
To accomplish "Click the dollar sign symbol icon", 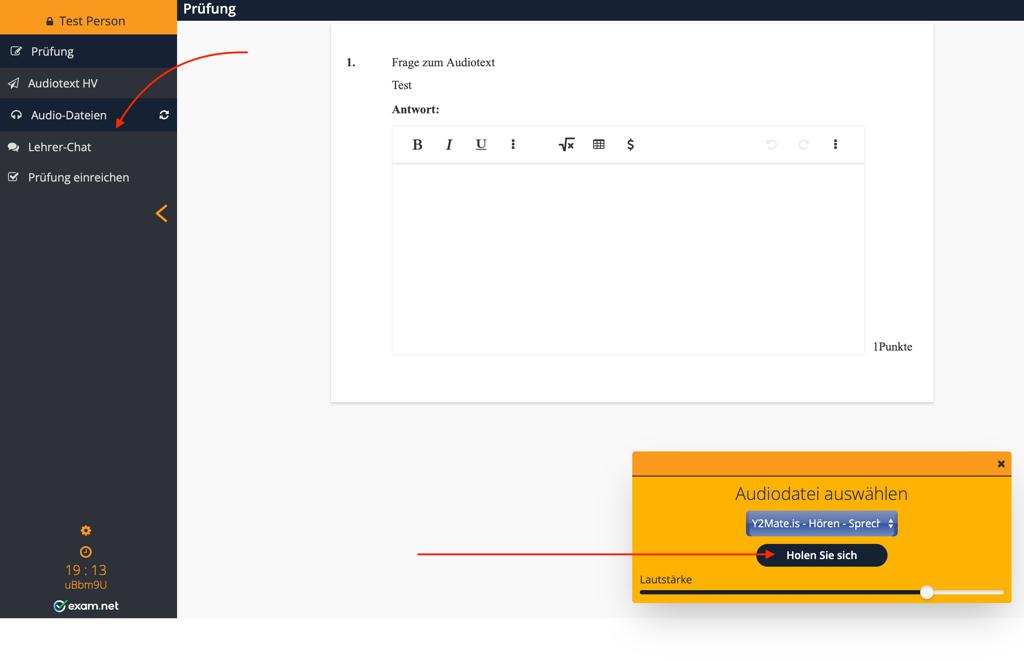I will (x=630, y=145).
